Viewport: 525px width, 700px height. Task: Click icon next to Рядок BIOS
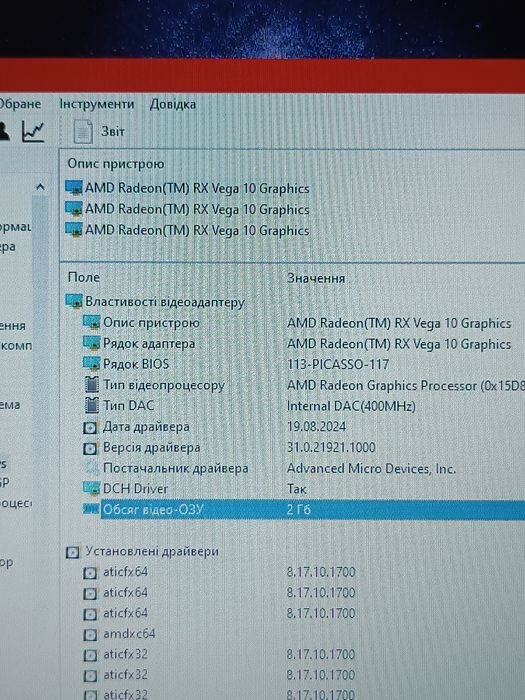coord(92,363)
